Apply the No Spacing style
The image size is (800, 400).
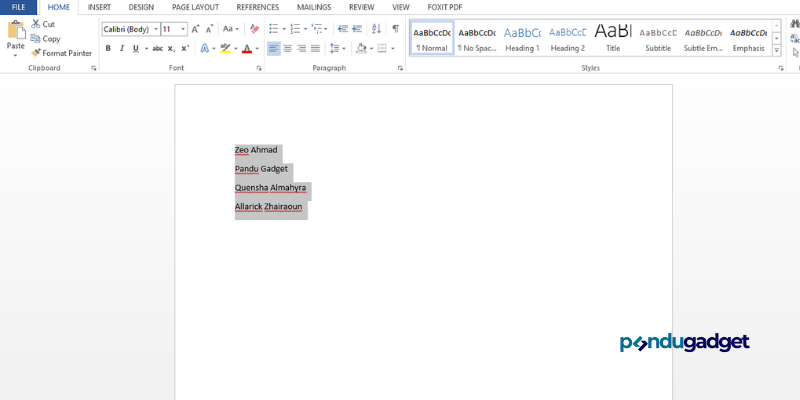477,38
